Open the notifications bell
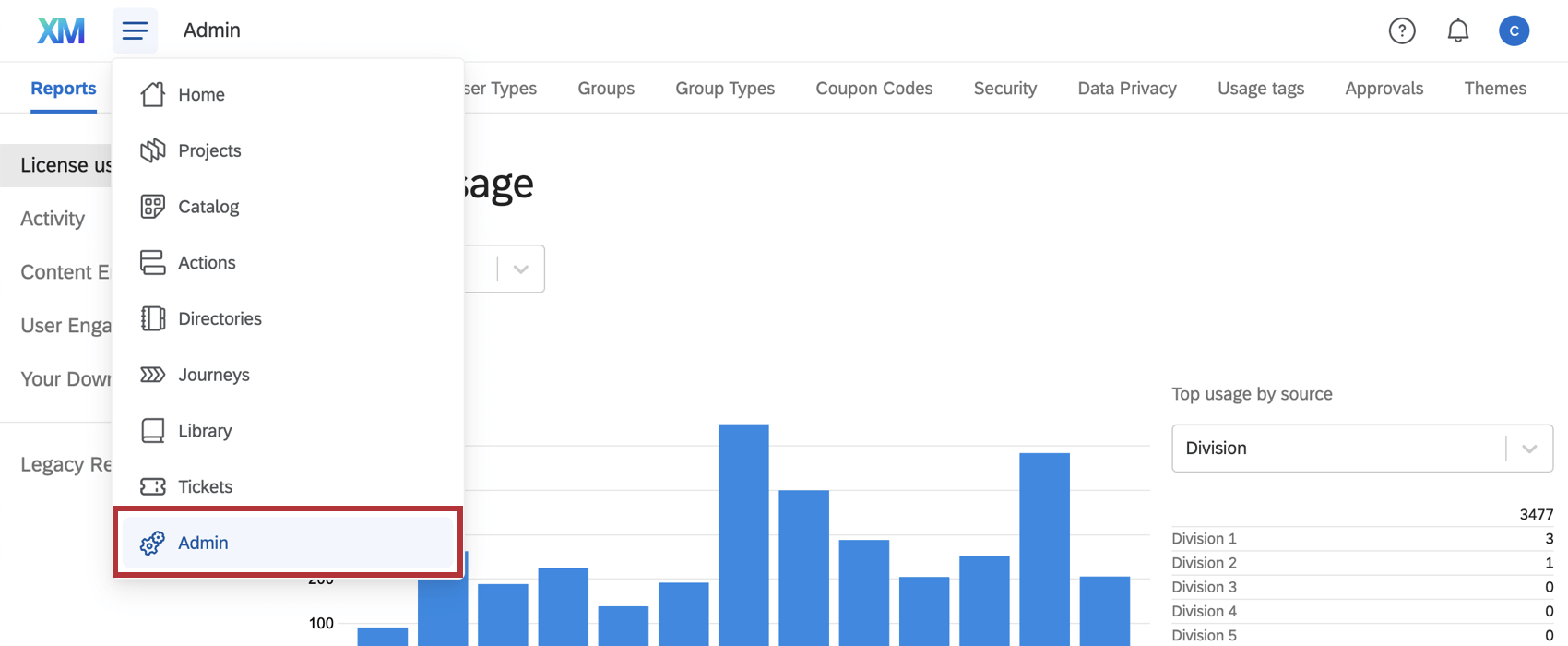Screen dimensions: 1568x646 [1457, 30]
